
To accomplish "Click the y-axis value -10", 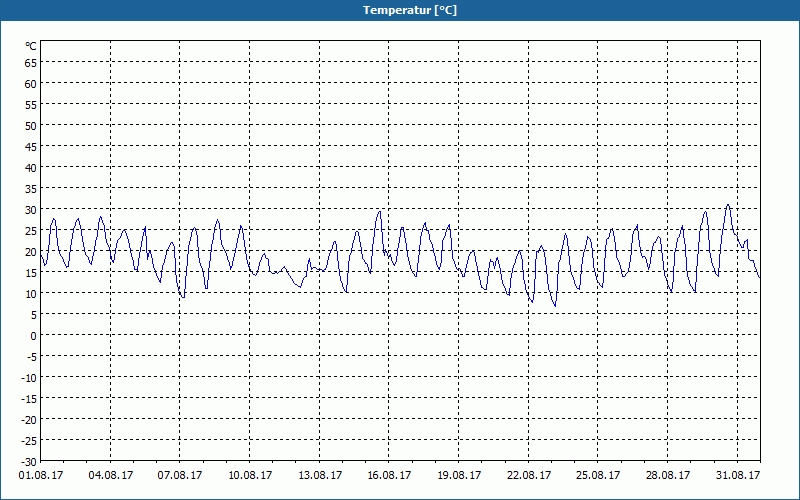I will [29, 378].
